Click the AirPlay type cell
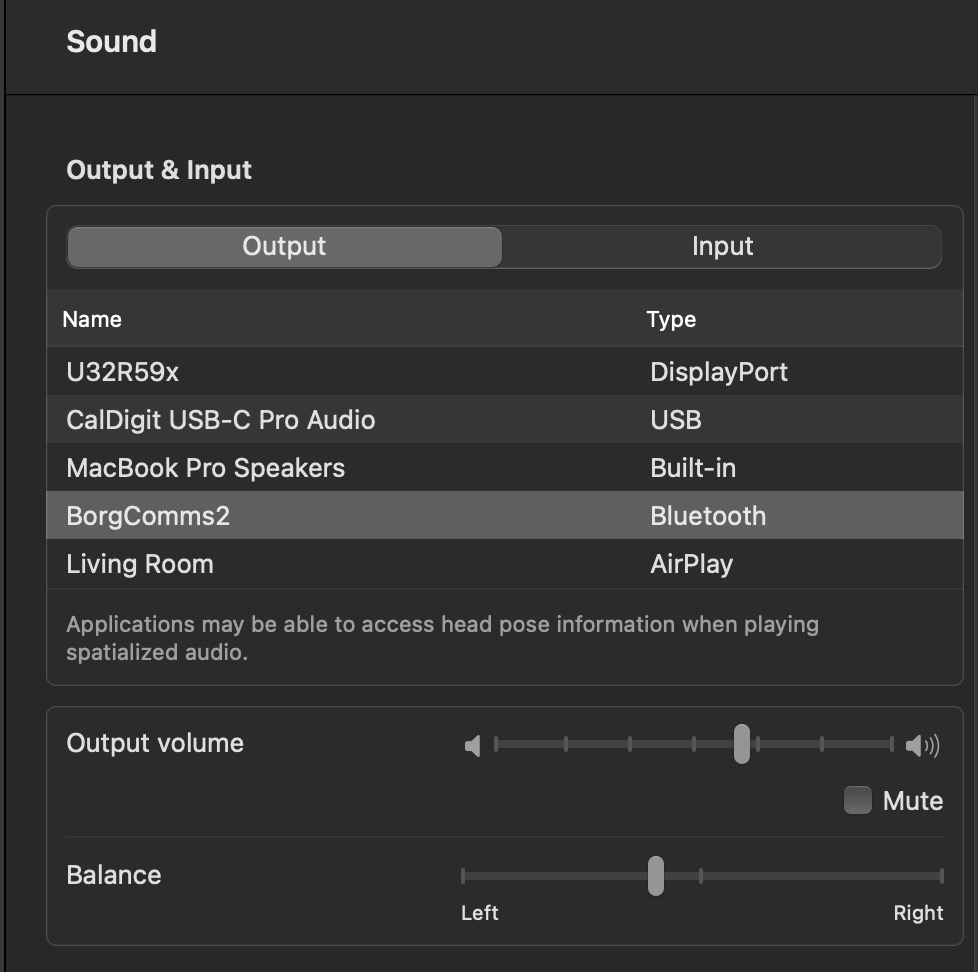Viewport: 978px width, 972px height. (x=691, y=564)
